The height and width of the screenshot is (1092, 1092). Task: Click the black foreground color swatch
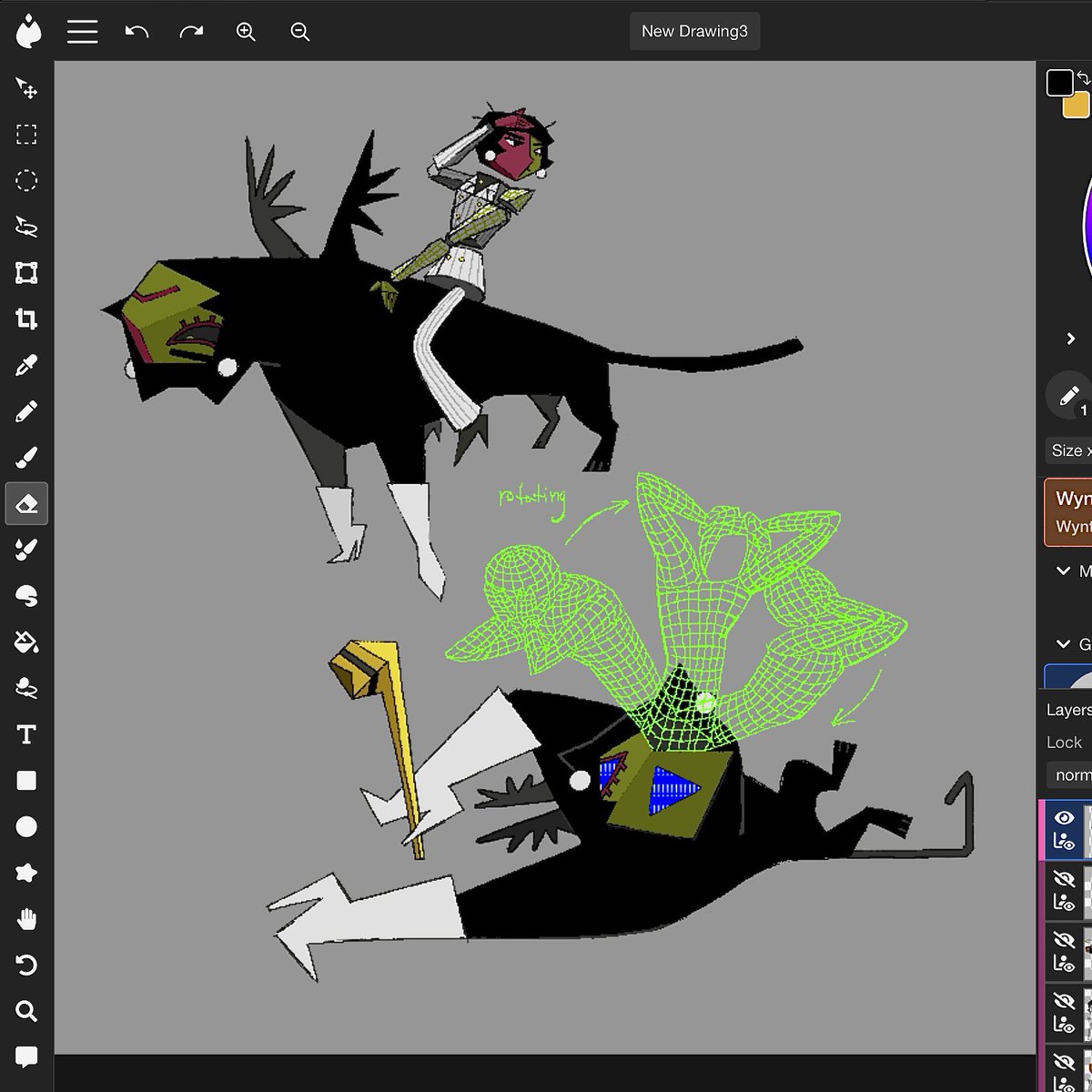coord(1059,83)
